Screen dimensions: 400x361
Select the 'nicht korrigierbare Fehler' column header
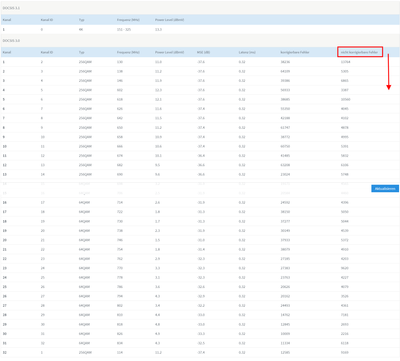coord(359,52)
